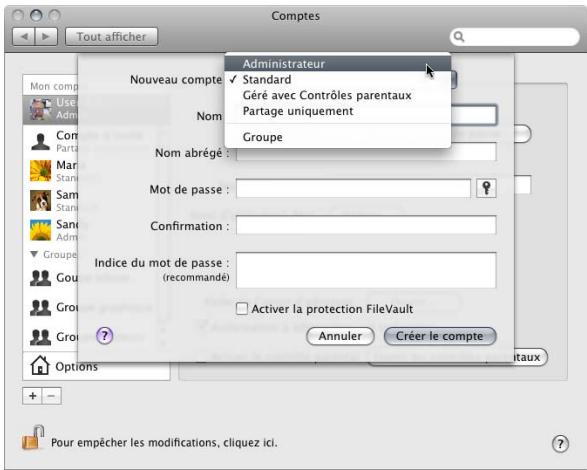Open the password assistant key icon
587x470 pixels.
(x=486, y=188)
